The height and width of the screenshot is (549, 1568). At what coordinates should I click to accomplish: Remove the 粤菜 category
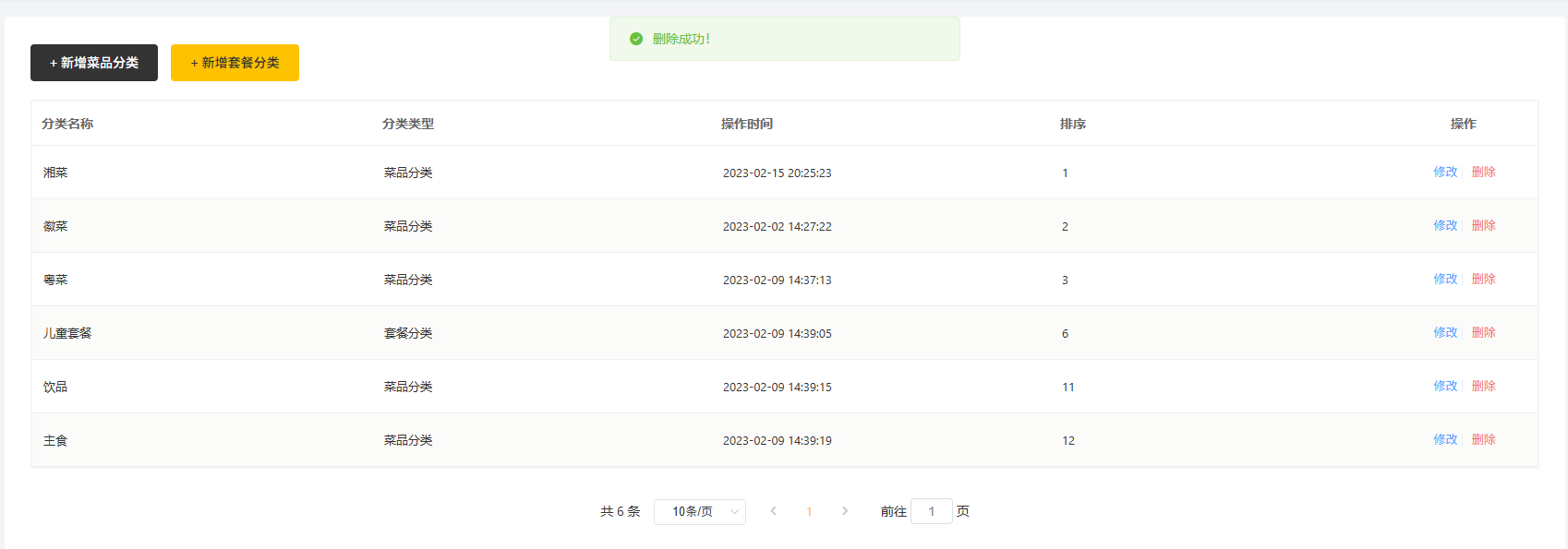(x=1483, y=279)
